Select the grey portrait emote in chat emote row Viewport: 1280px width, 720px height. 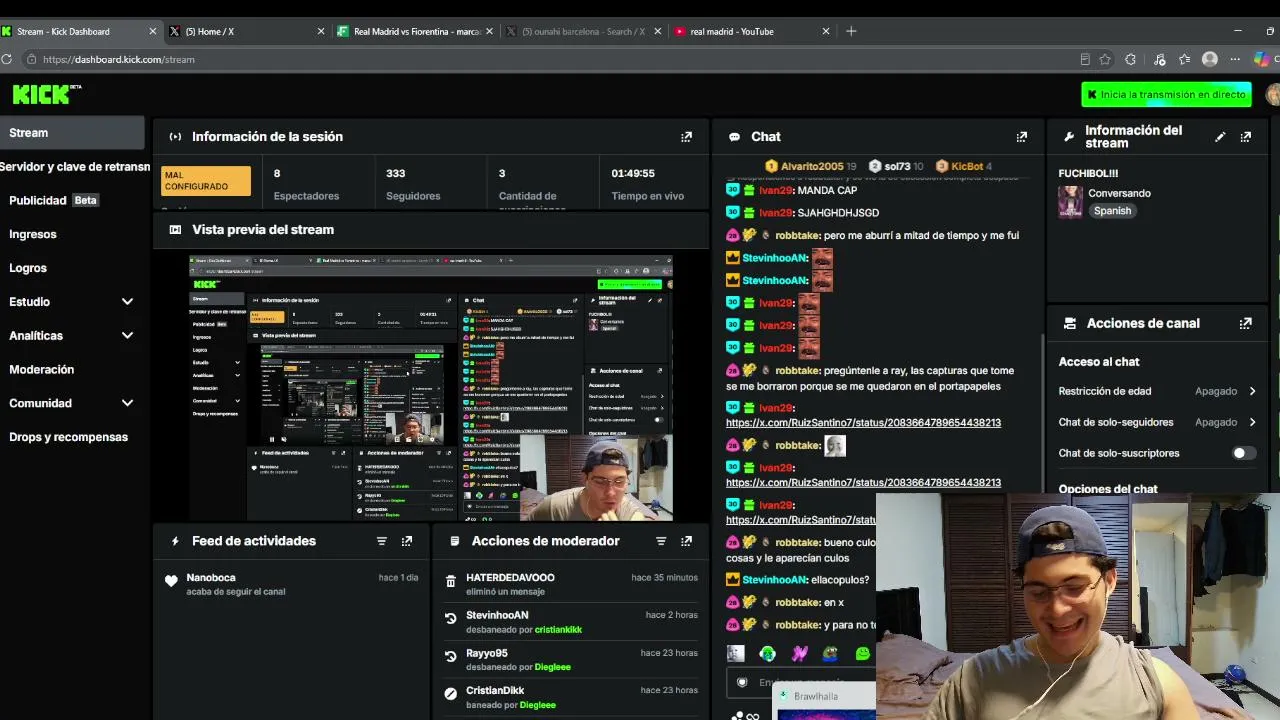pos(736,654)
